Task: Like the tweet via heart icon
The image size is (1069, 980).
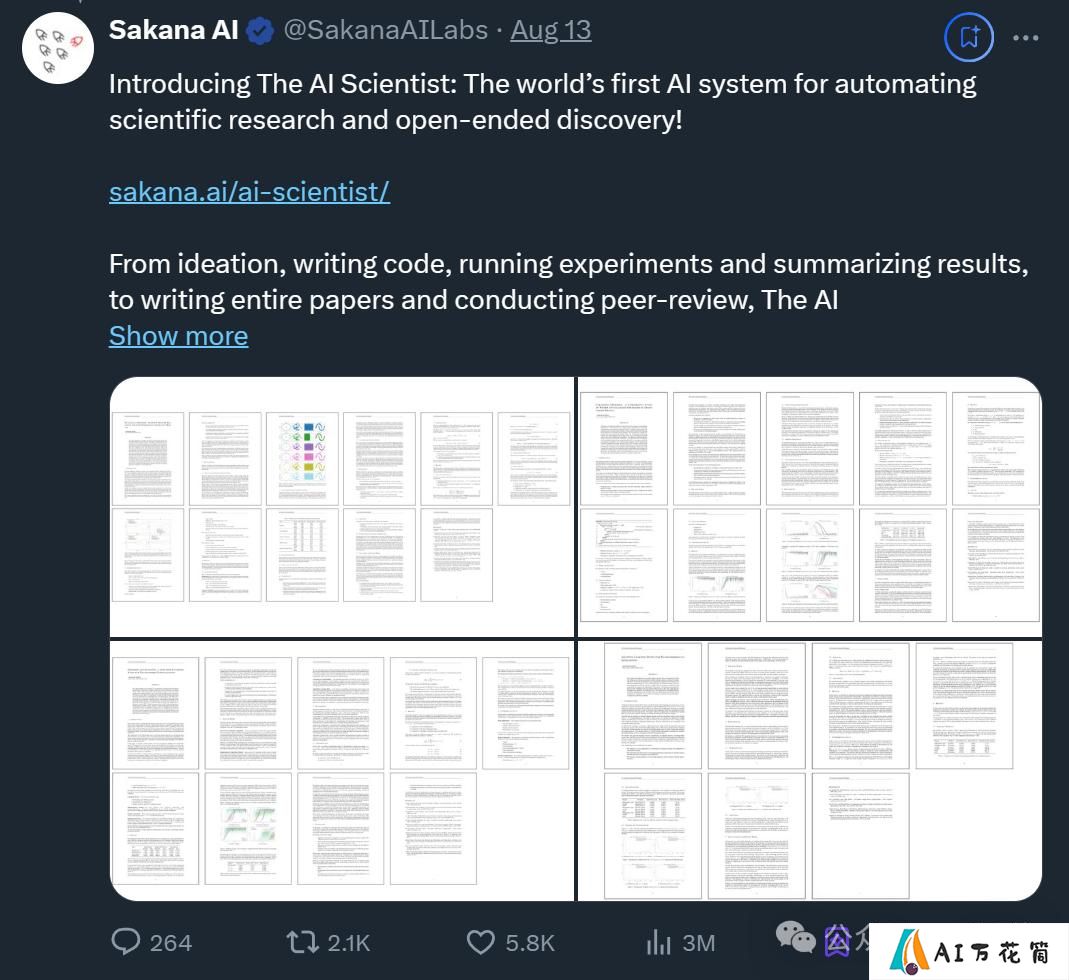Action: [x=481, y=942]
